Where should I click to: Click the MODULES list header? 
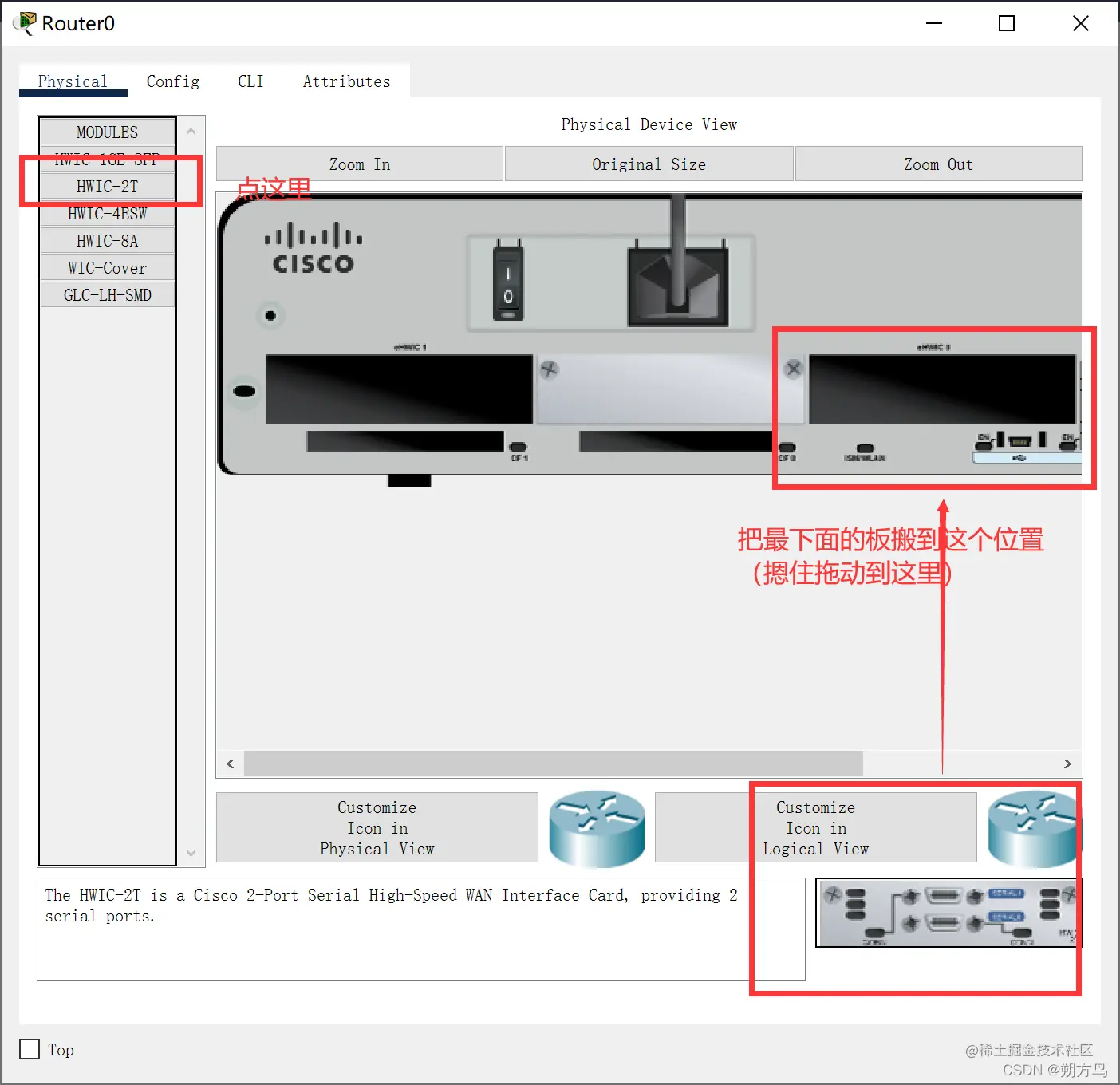tap(108, 132)
